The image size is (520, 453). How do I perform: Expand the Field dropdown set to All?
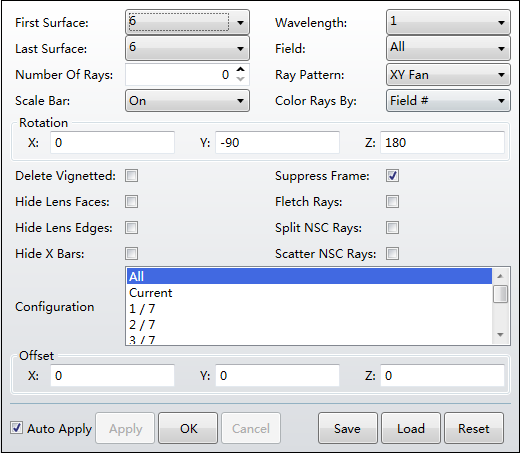pyautogui.click(x=448, y=48)
